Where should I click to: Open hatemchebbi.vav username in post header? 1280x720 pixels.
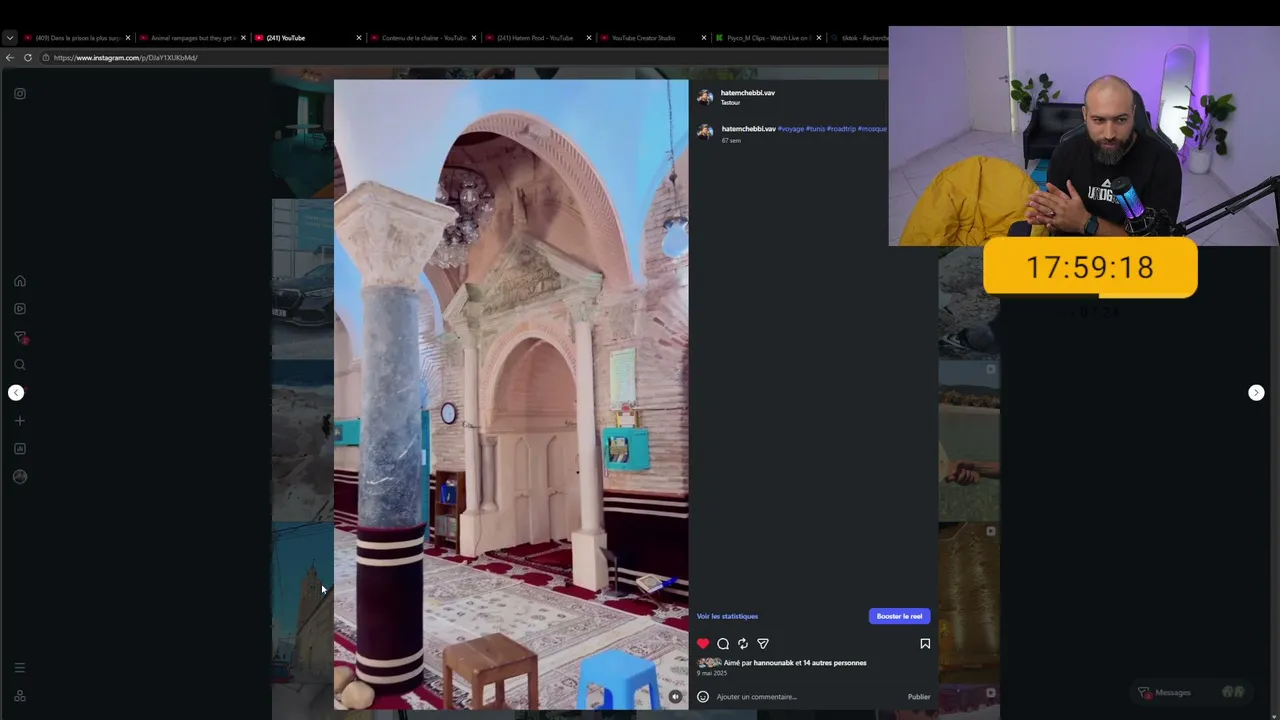click(x=748, y=93)
